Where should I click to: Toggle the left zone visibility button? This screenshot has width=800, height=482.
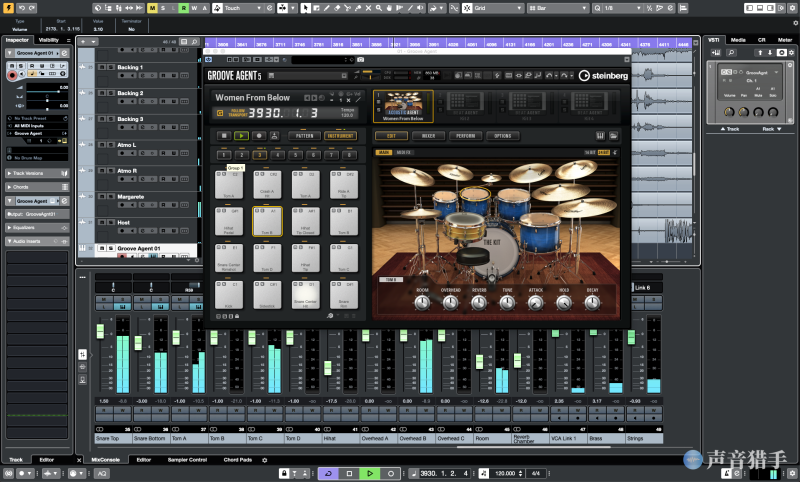coord(749,8)
